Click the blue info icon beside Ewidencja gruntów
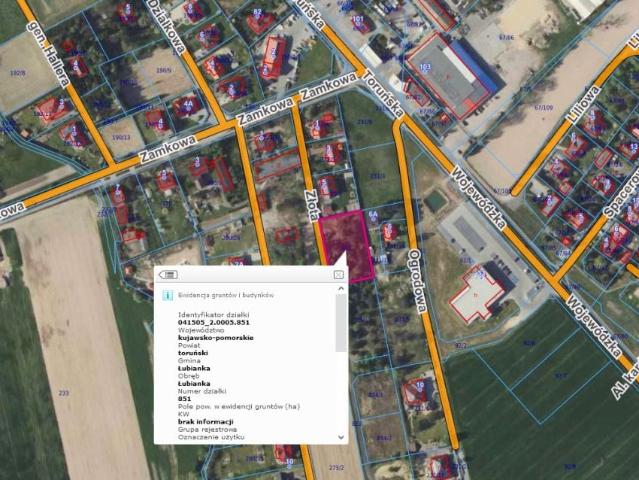 167,296
